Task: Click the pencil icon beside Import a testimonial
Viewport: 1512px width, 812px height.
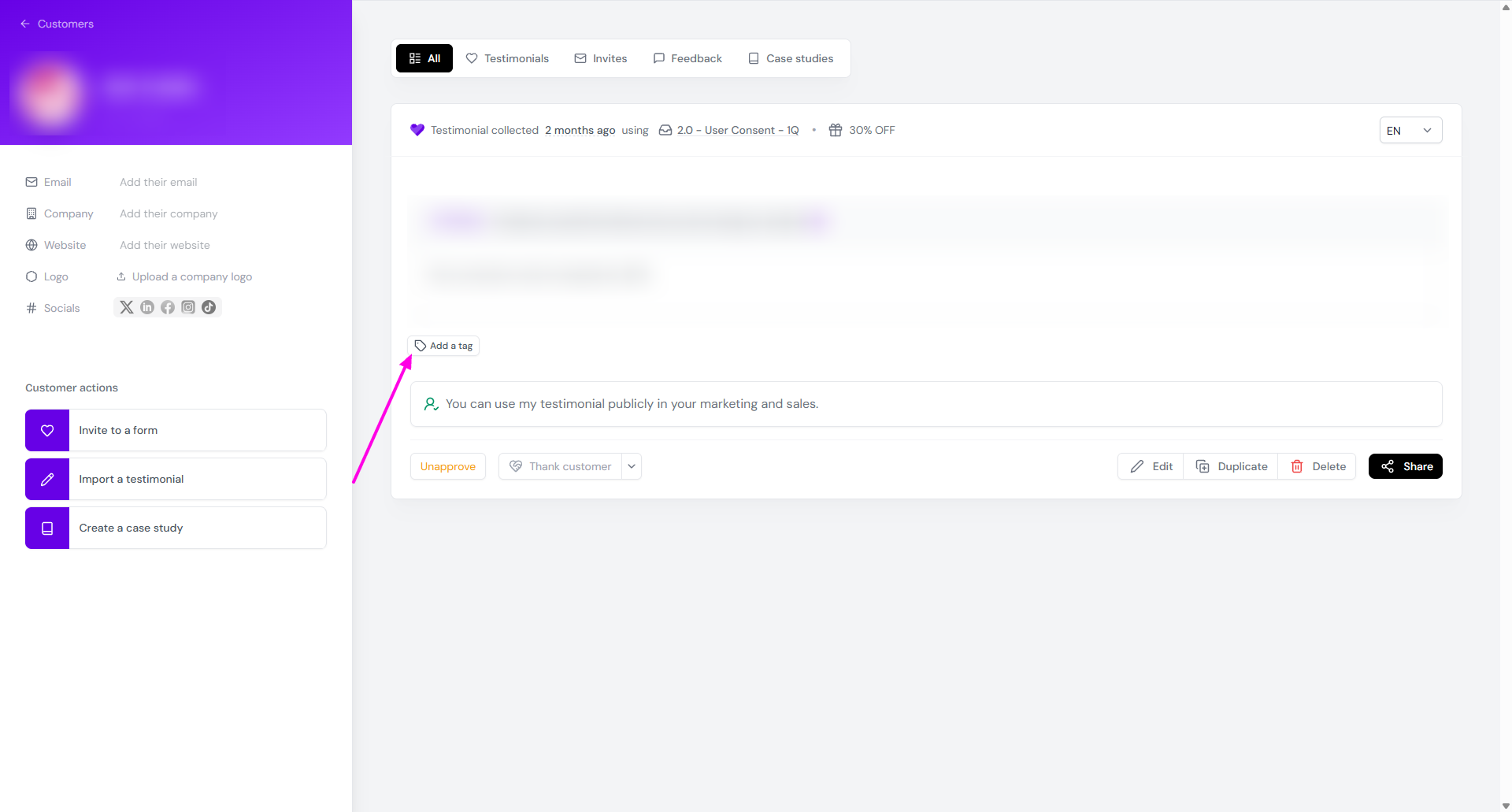Action: click(47, 479)
